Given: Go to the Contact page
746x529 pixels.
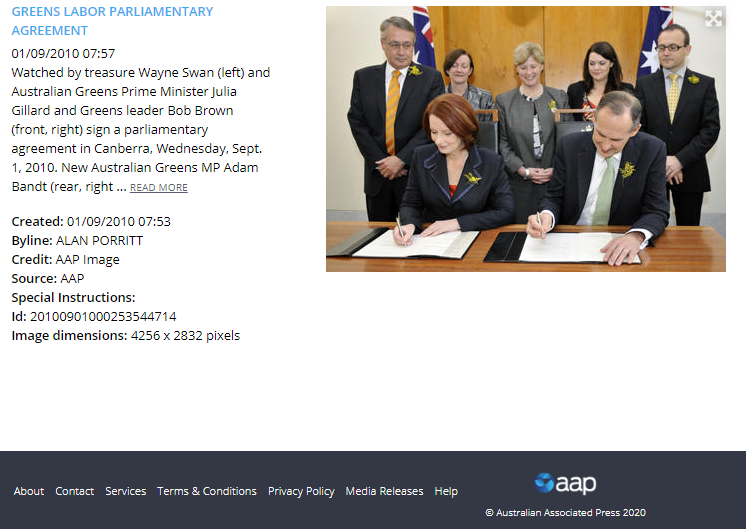Looking at the screenshot, I should (75, 491).
